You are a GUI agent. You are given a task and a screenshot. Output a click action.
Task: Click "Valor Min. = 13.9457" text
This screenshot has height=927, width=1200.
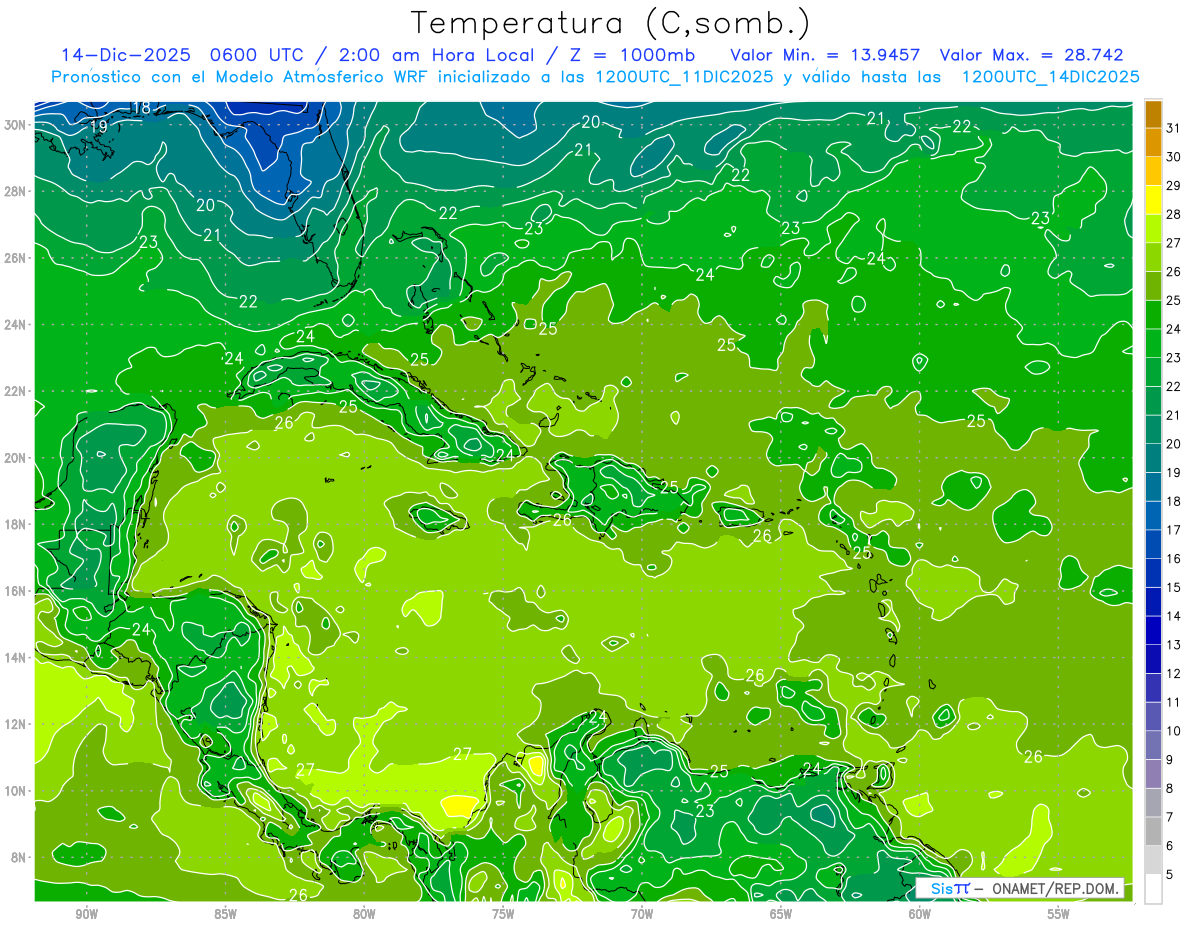pos(825,55)
